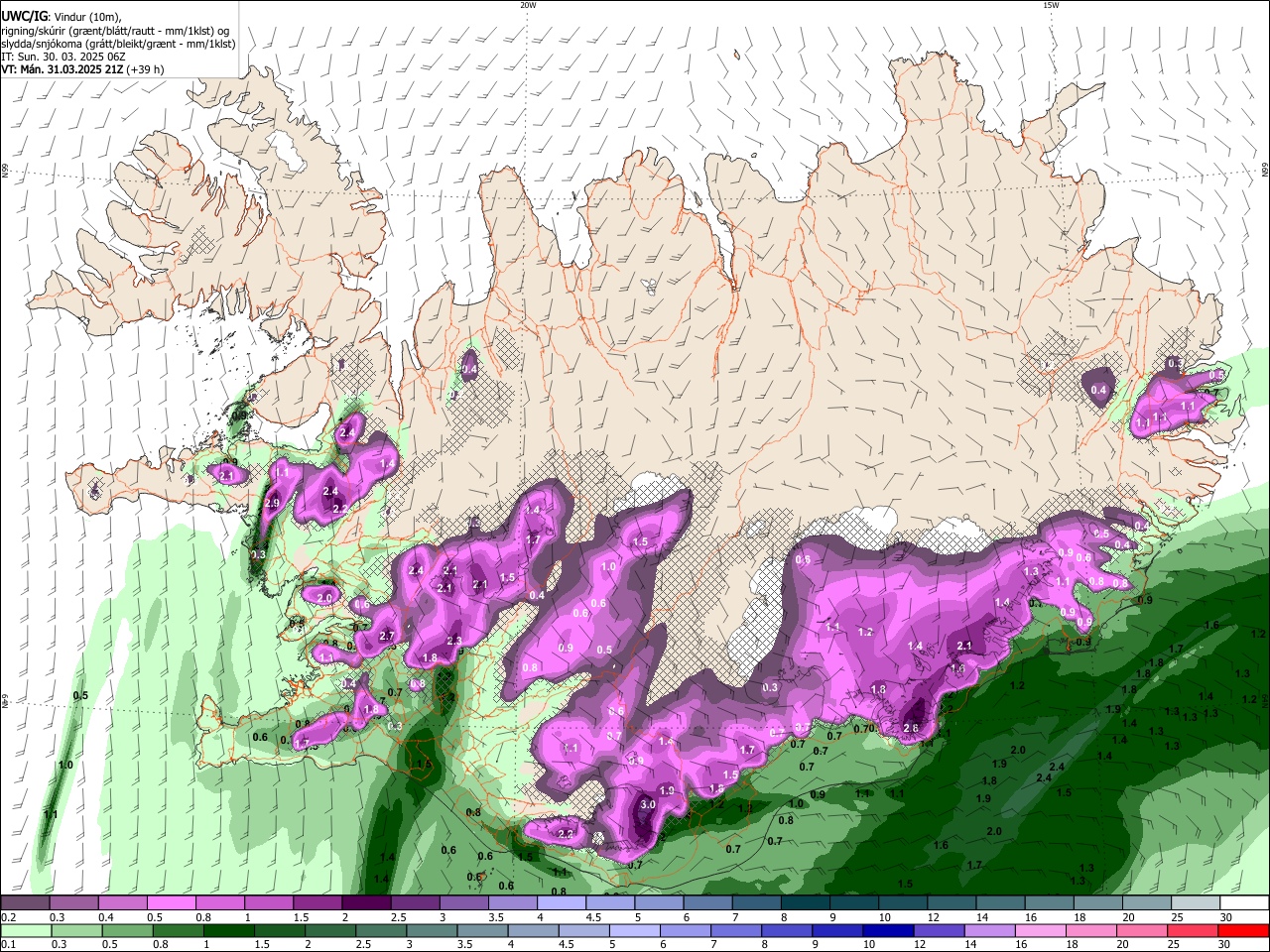Click the "2.8" snowfall value on the map
This screenshot has height=952, width=1270.
pos(911,728)
